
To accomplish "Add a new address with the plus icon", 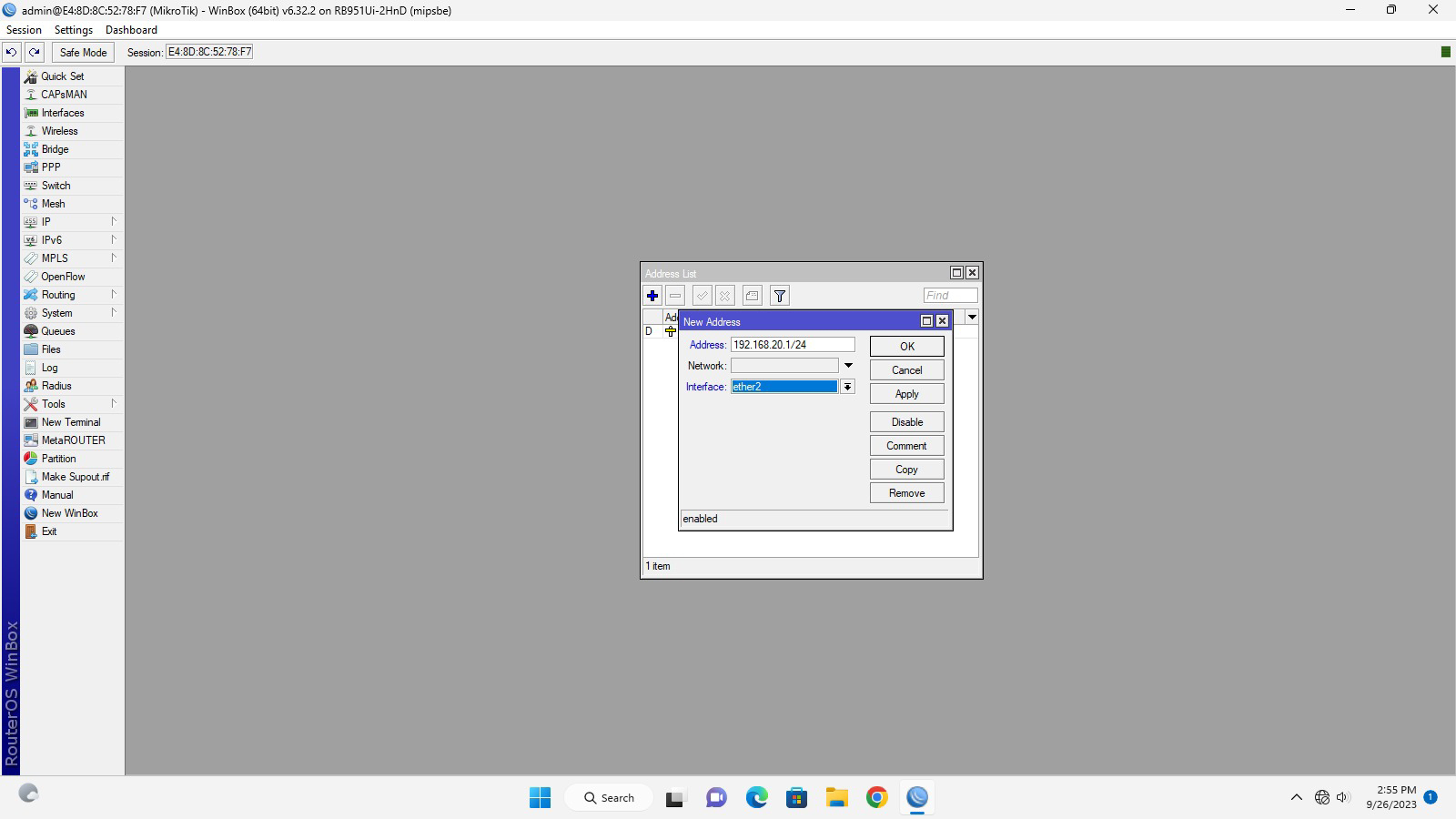I will click(x=652, y=296).
